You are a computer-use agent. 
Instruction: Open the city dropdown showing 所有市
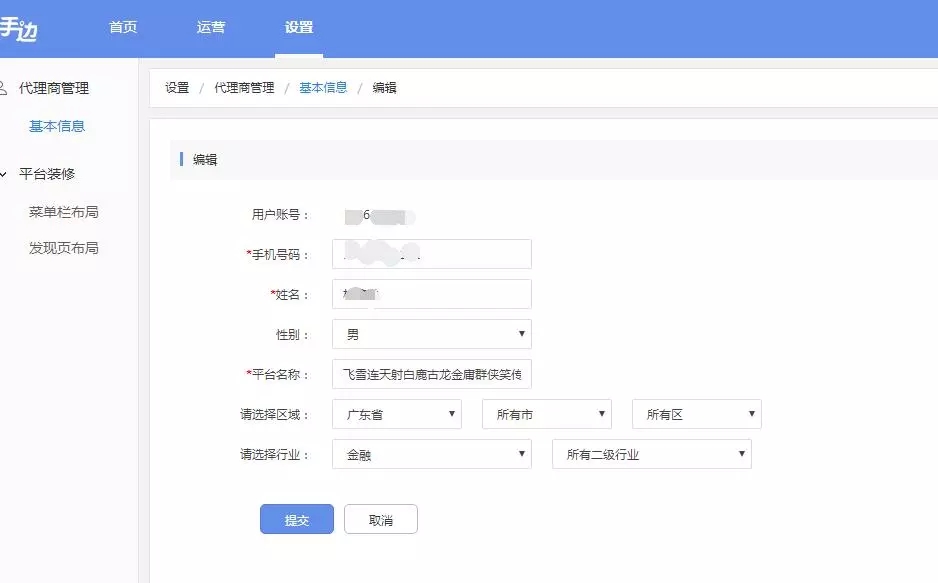547,414
